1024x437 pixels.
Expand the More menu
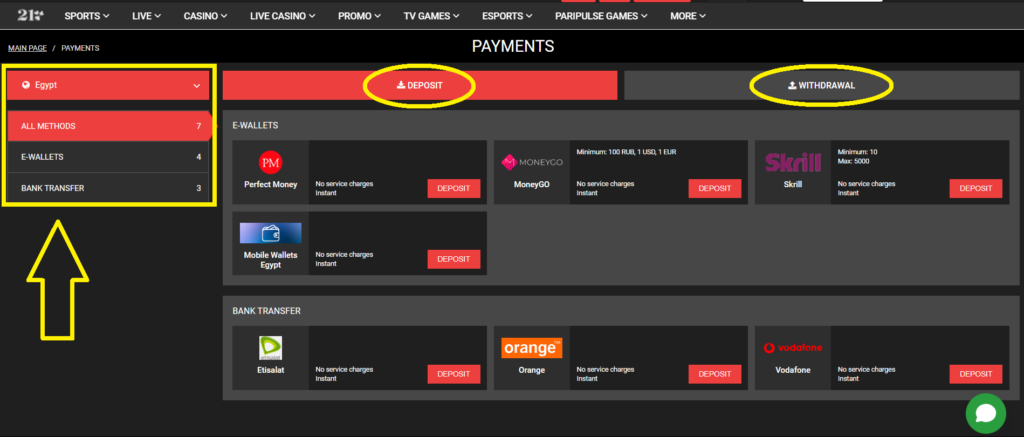(688, 16)
